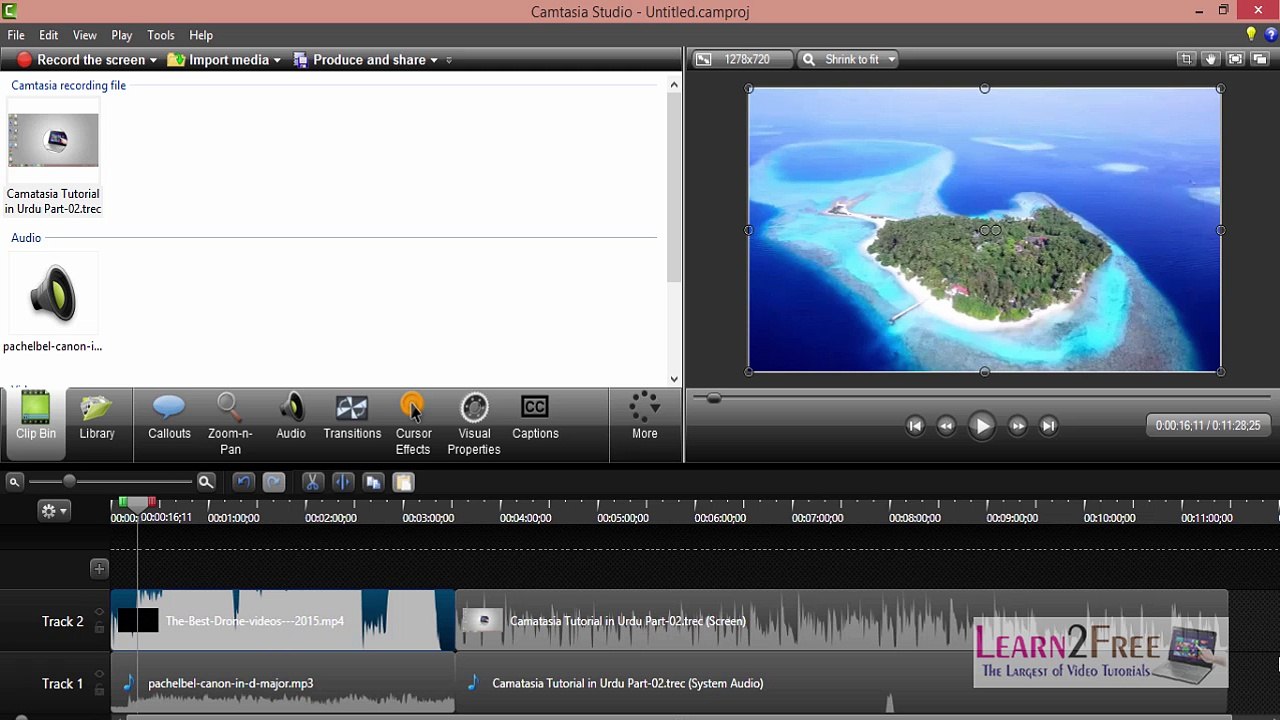Expand Import media dropdown arrow
The width and height of the screenshot is (1280, 720).
(277, 60)
